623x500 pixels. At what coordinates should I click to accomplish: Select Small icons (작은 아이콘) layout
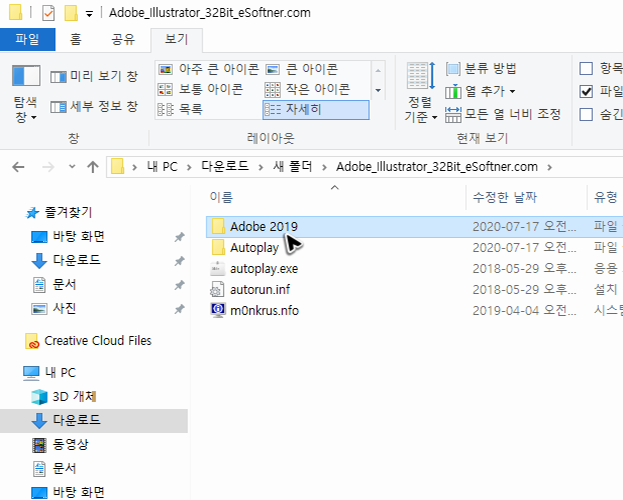pyautogui.click(x=308, y=89)
